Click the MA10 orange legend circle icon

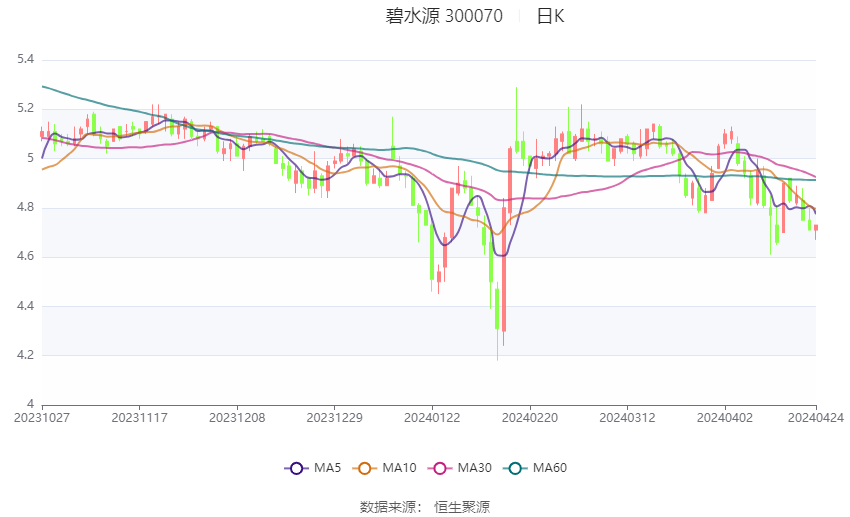(365, 468)
